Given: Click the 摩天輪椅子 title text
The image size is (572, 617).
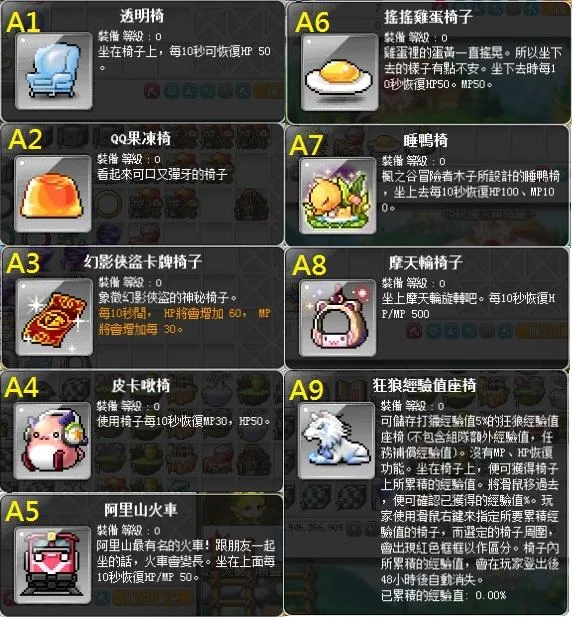Looking at the screenshot, I should coord(426,262).
